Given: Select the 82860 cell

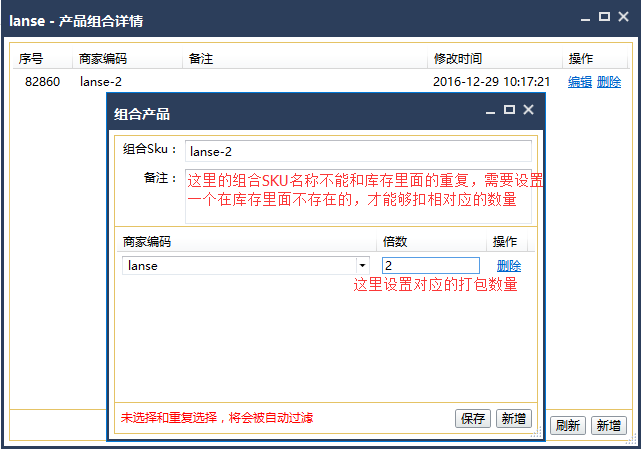Looking at the screenshot, I should [43, 82].
